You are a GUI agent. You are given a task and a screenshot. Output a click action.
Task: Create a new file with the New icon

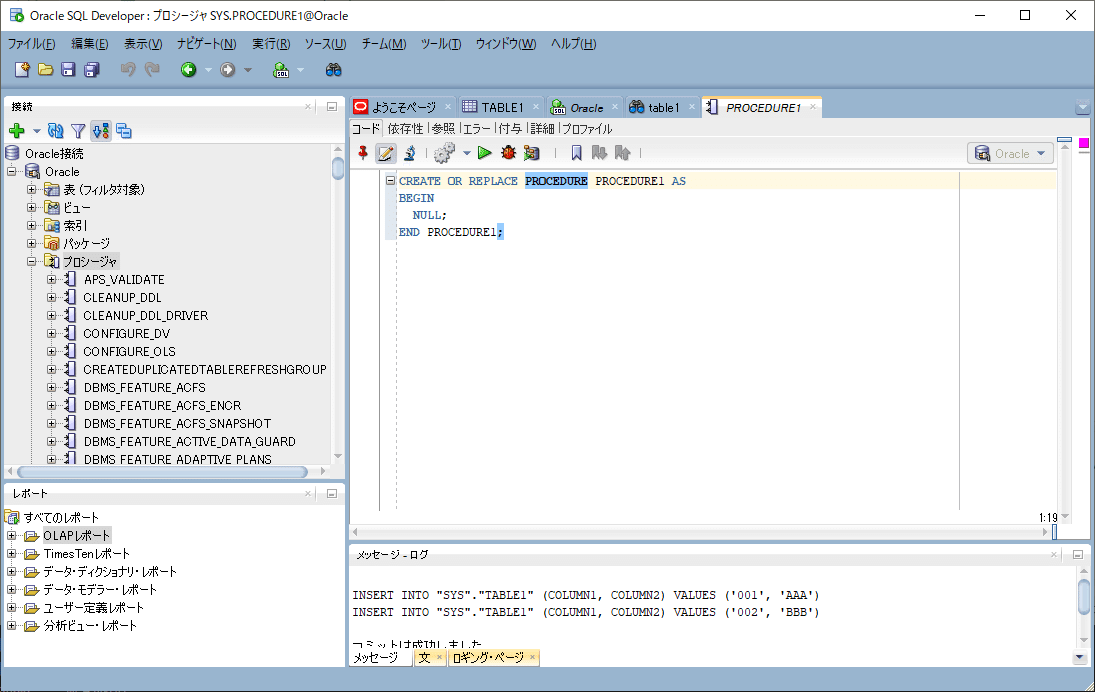(x=22, y=69)
